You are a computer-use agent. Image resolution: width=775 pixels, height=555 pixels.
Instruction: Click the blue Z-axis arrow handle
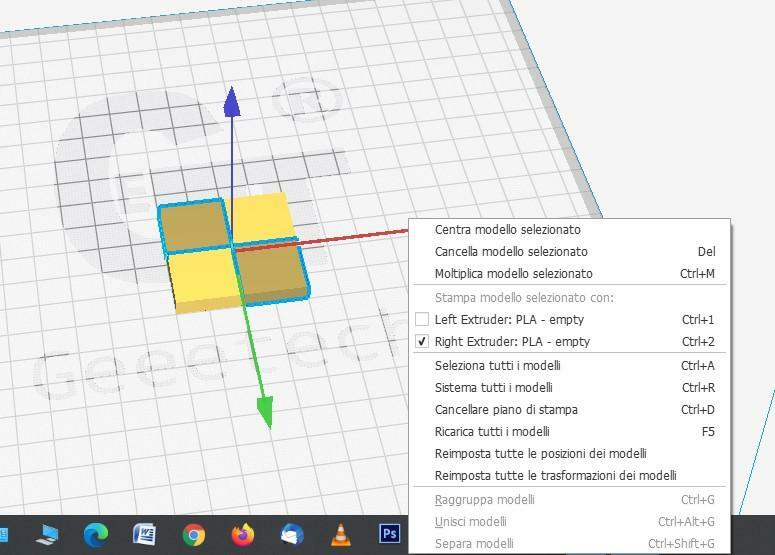pyautogui.click(x=232, y=101)
